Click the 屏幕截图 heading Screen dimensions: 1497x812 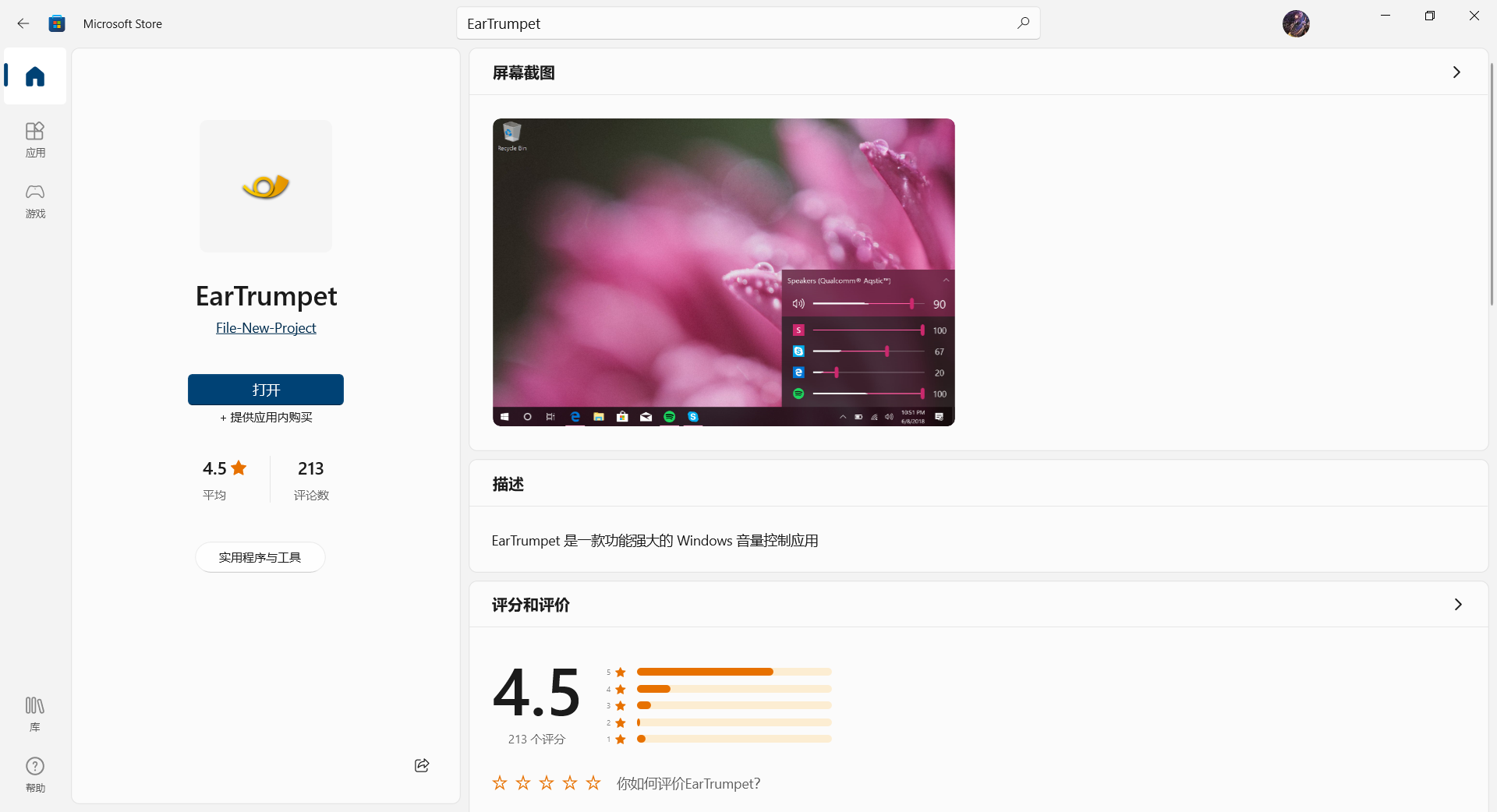click(524, 72)
